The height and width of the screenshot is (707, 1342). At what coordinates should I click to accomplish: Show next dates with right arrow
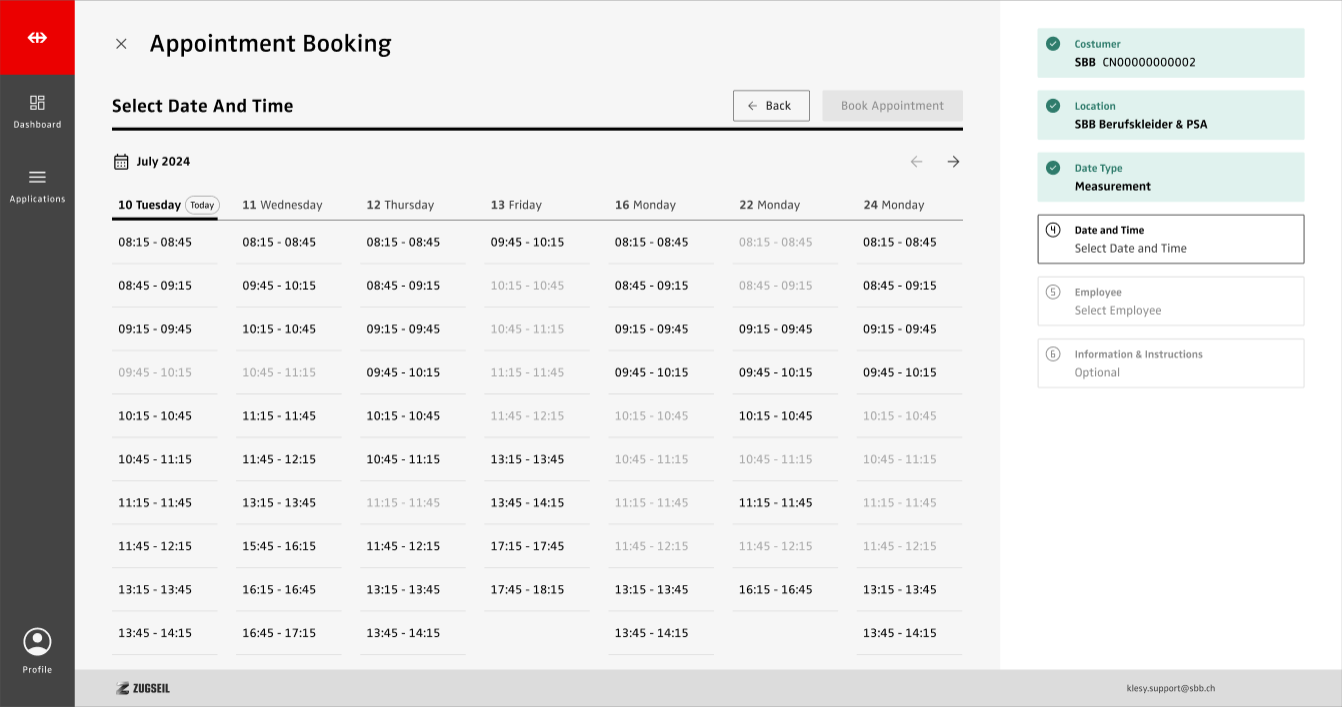[x=953, y=162]
